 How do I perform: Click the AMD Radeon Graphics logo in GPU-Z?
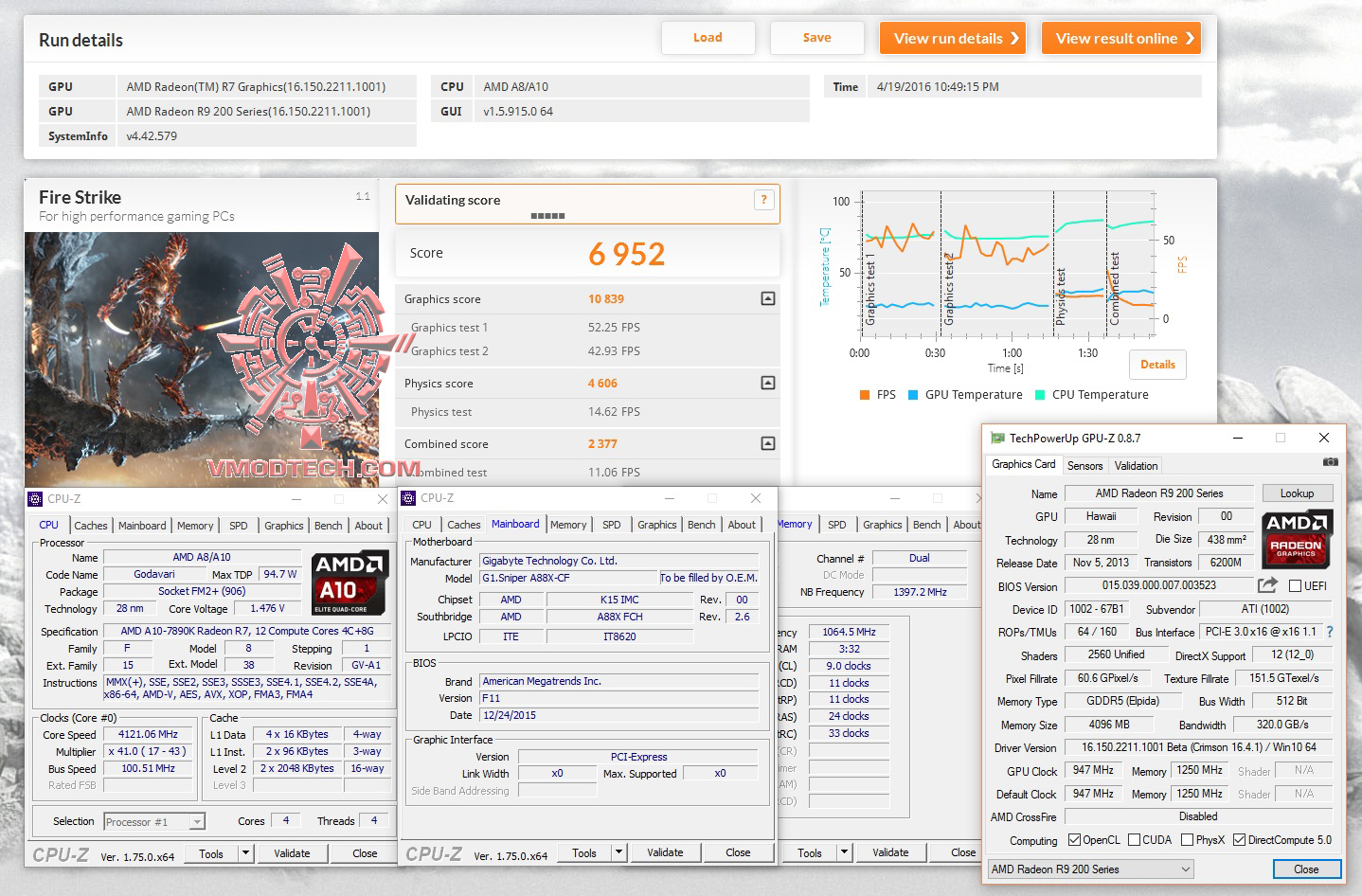tap(1298, 538)
